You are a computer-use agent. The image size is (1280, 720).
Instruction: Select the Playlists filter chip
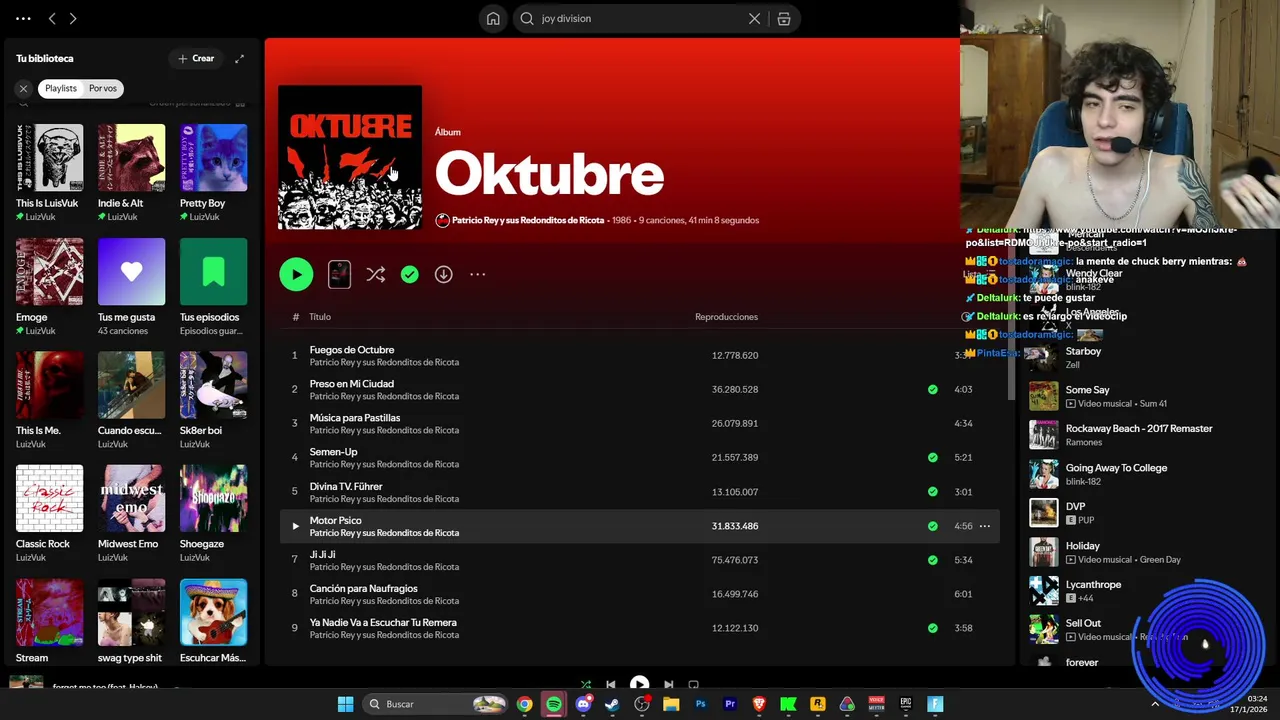[61, 88]
